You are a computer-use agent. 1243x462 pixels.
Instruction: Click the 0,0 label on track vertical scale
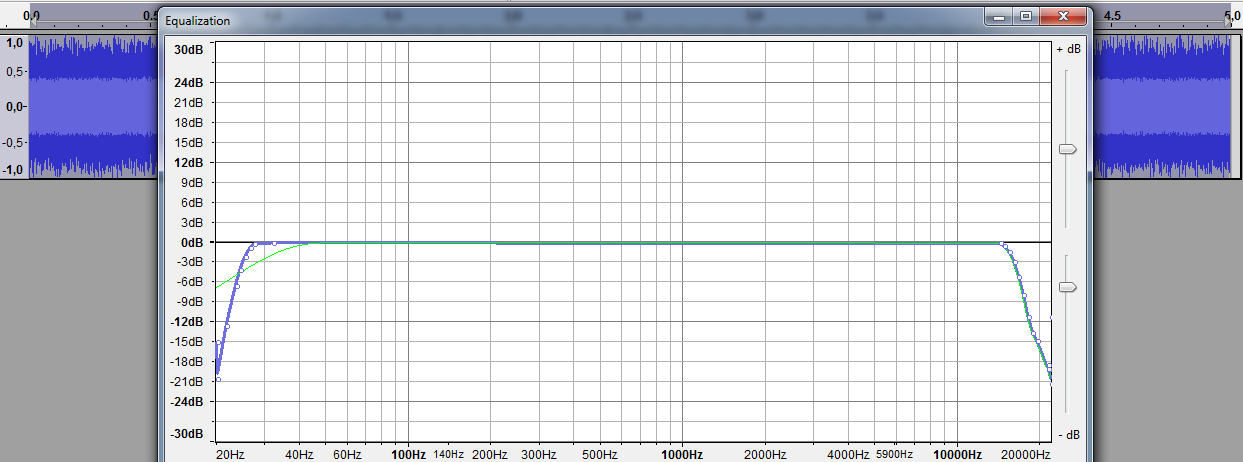[x=14, y=106]
